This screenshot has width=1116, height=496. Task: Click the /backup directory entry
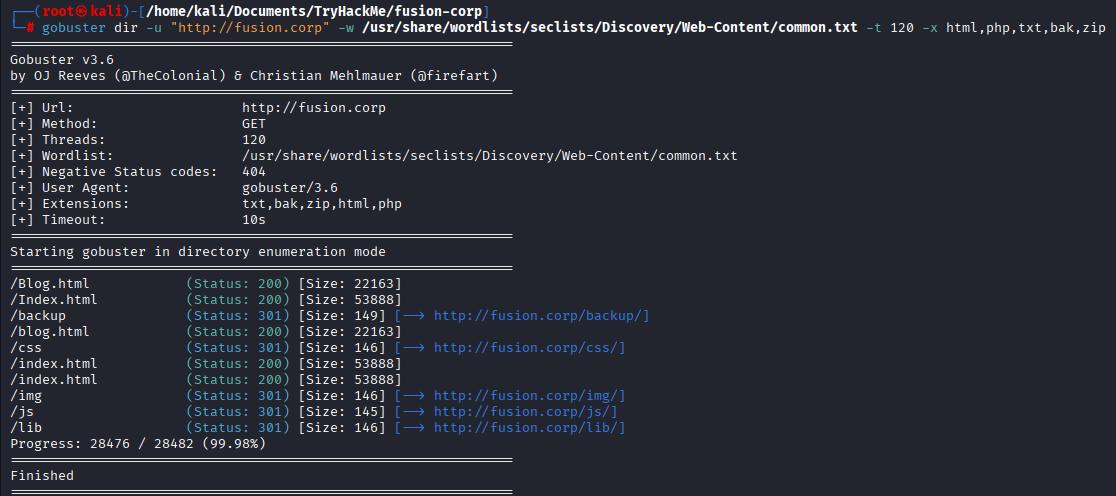pyautogui.click(x=38, y=316)
